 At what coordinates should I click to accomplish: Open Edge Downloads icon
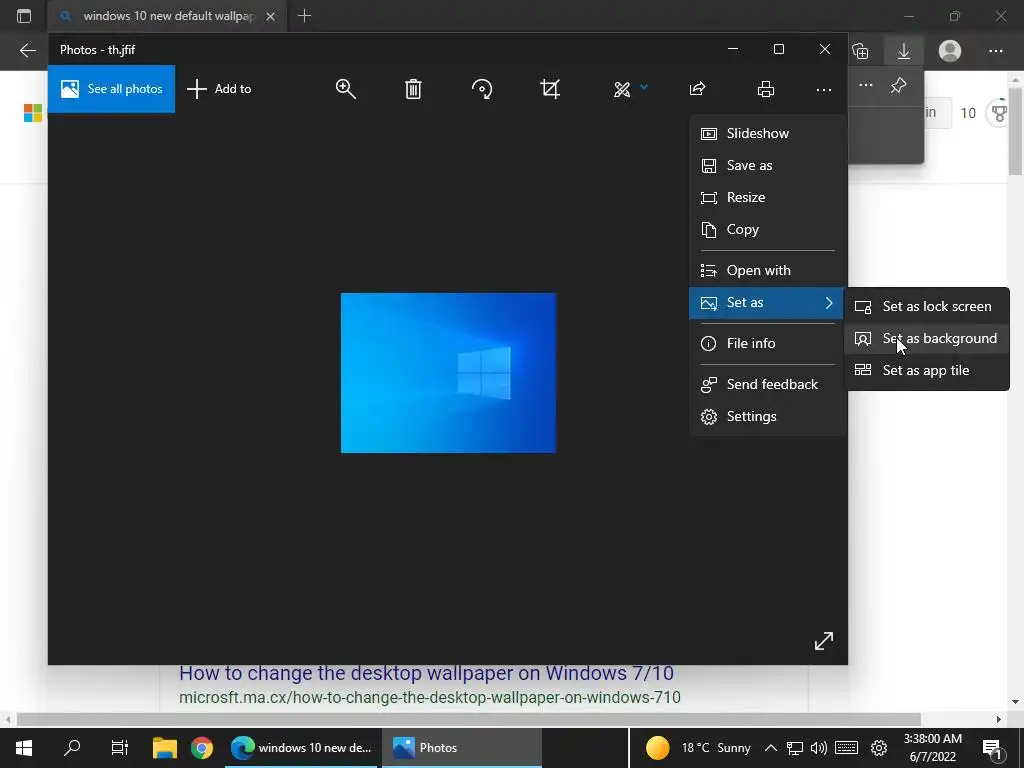tap(904, 50)
